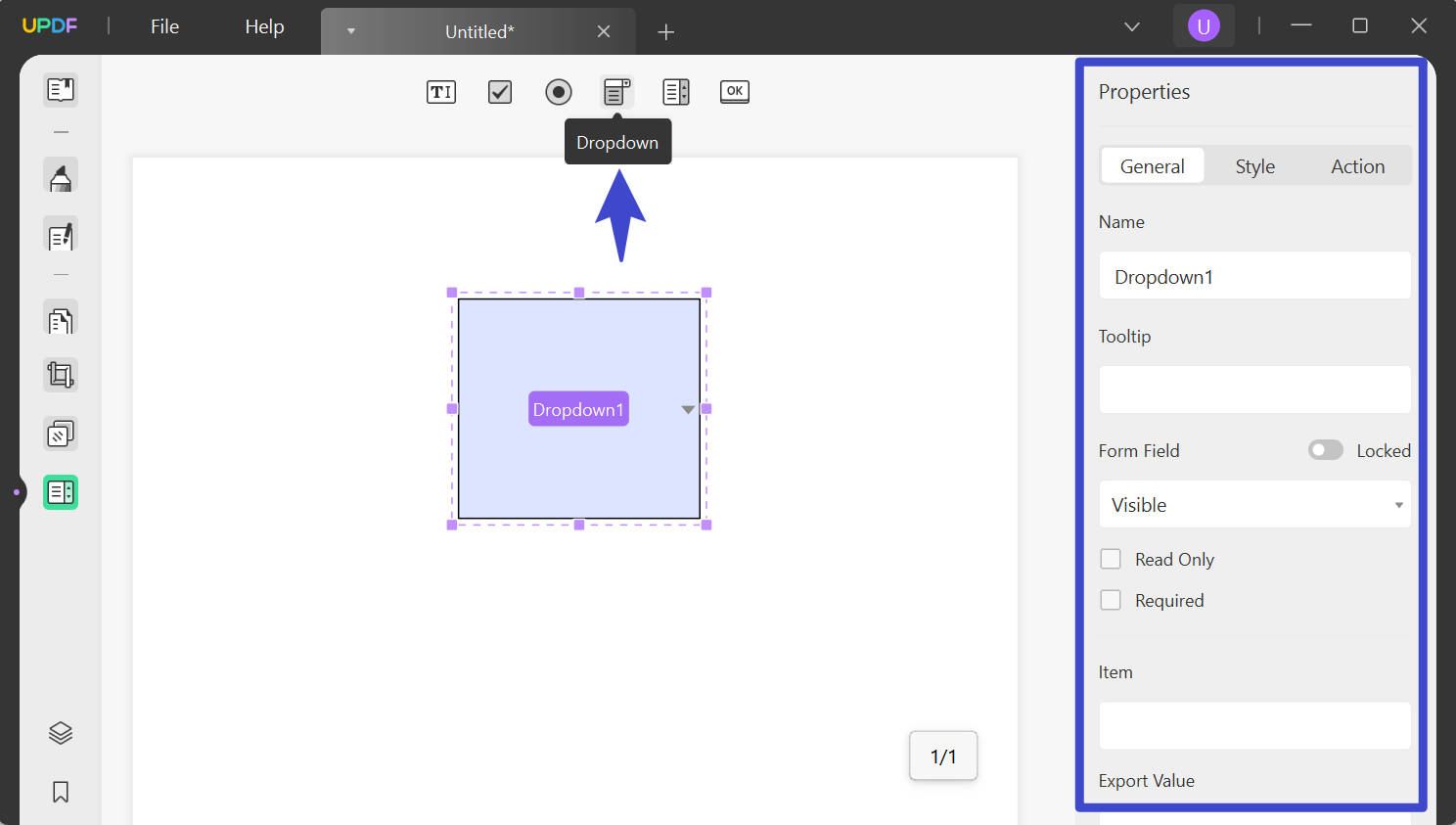Open the document tab chevron next to Untitled
Screen dimensions: 1456x825
coord(350,30)
